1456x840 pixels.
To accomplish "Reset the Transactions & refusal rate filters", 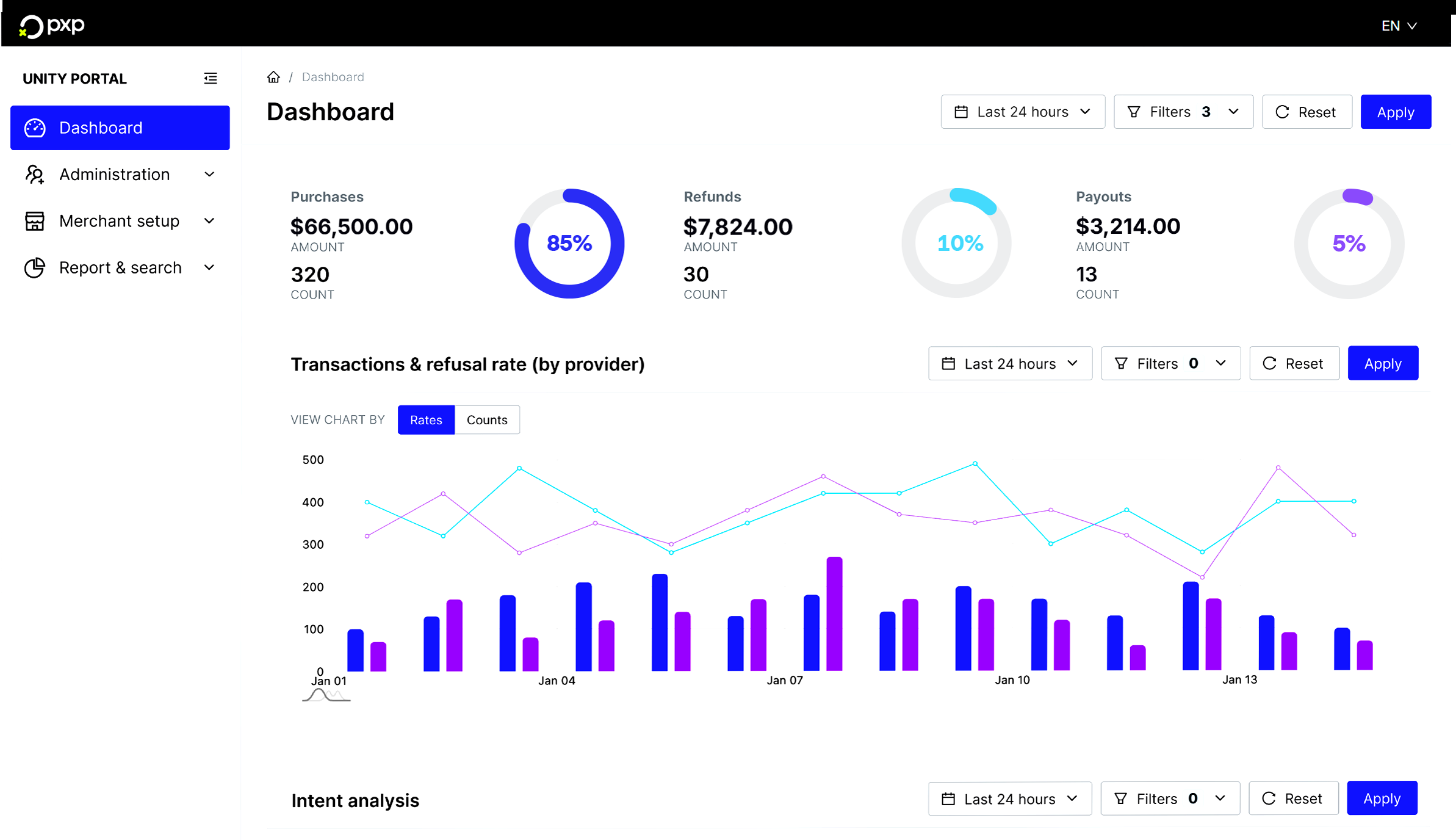I will click(x=1294, y=363).
